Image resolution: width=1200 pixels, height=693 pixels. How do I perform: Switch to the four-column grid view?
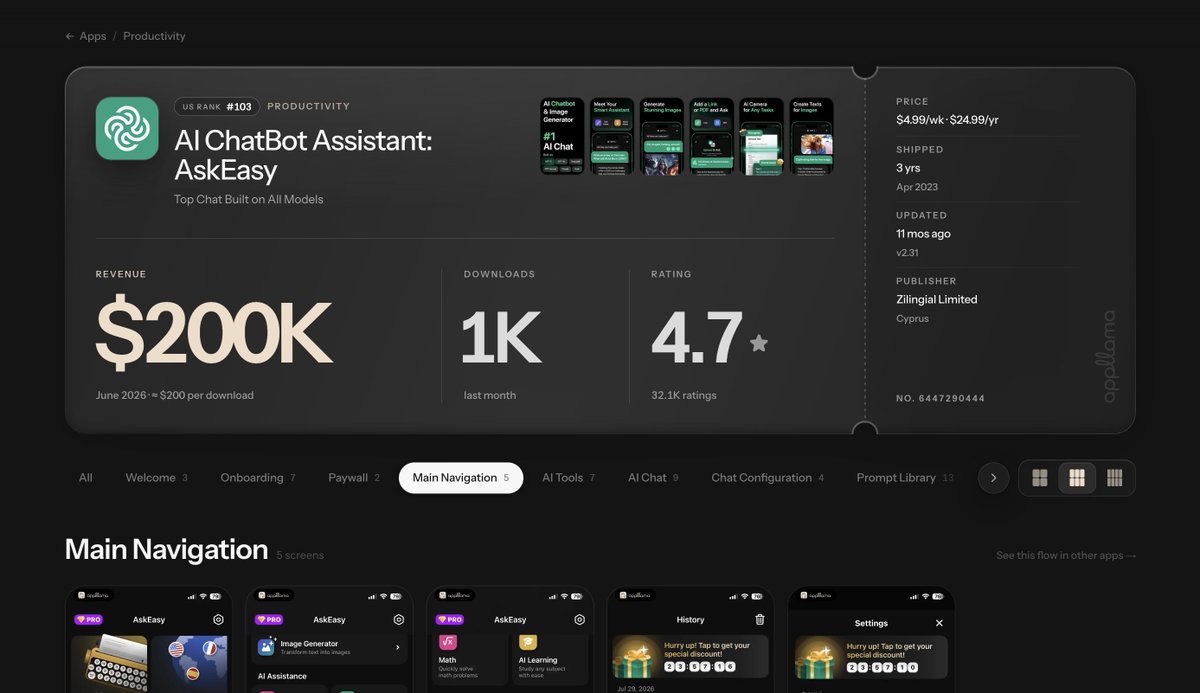[x=1114, y=478]
